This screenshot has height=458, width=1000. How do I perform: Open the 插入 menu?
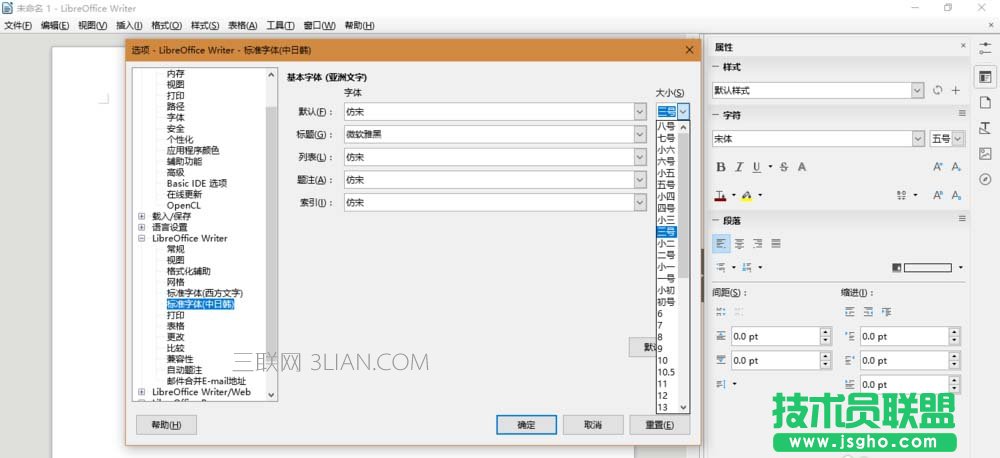pyautogui.click(x=129, y=26)
